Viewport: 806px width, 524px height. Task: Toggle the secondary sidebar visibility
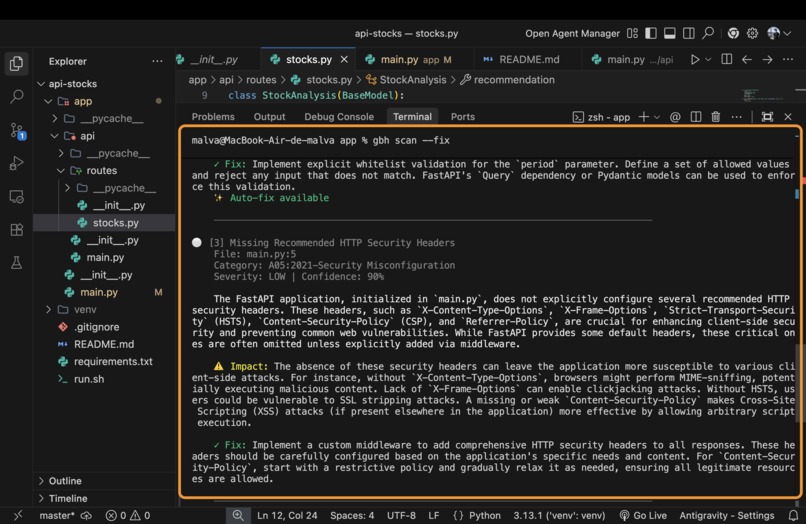pyautogui.click(x=689, y=33)
